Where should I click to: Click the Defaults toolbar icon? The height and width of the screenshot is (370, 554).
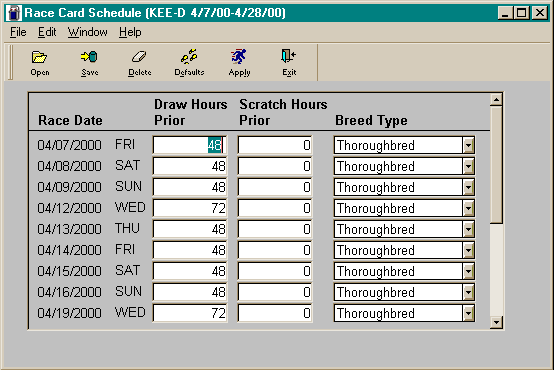(189, 56)
